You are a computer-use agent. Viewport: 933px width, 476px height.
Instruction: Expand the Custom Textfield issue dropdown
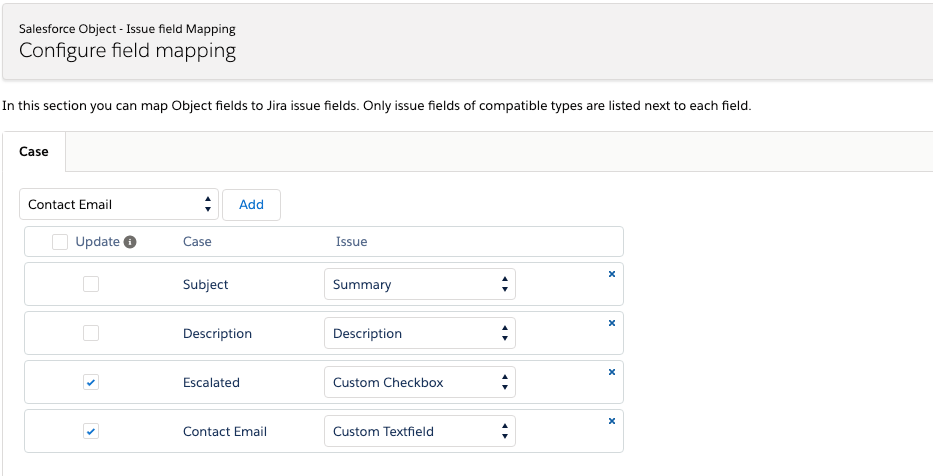point(420,431)
